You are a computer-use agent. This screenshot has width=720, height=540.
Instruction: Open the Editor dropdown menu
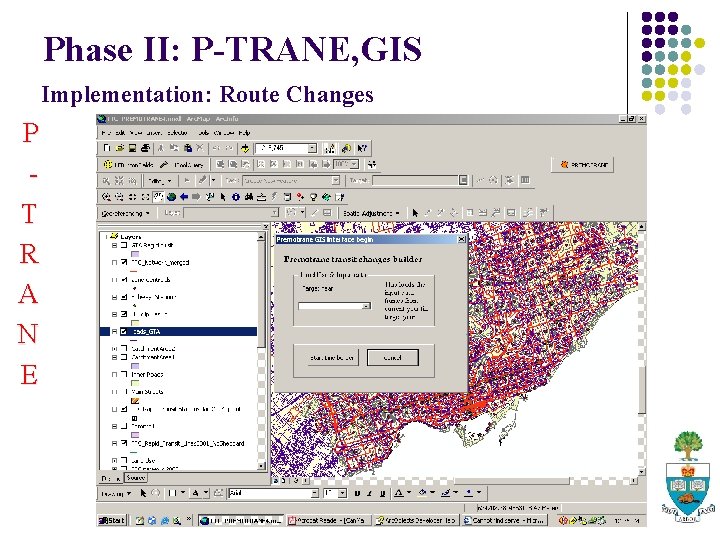tap(159, 180)
